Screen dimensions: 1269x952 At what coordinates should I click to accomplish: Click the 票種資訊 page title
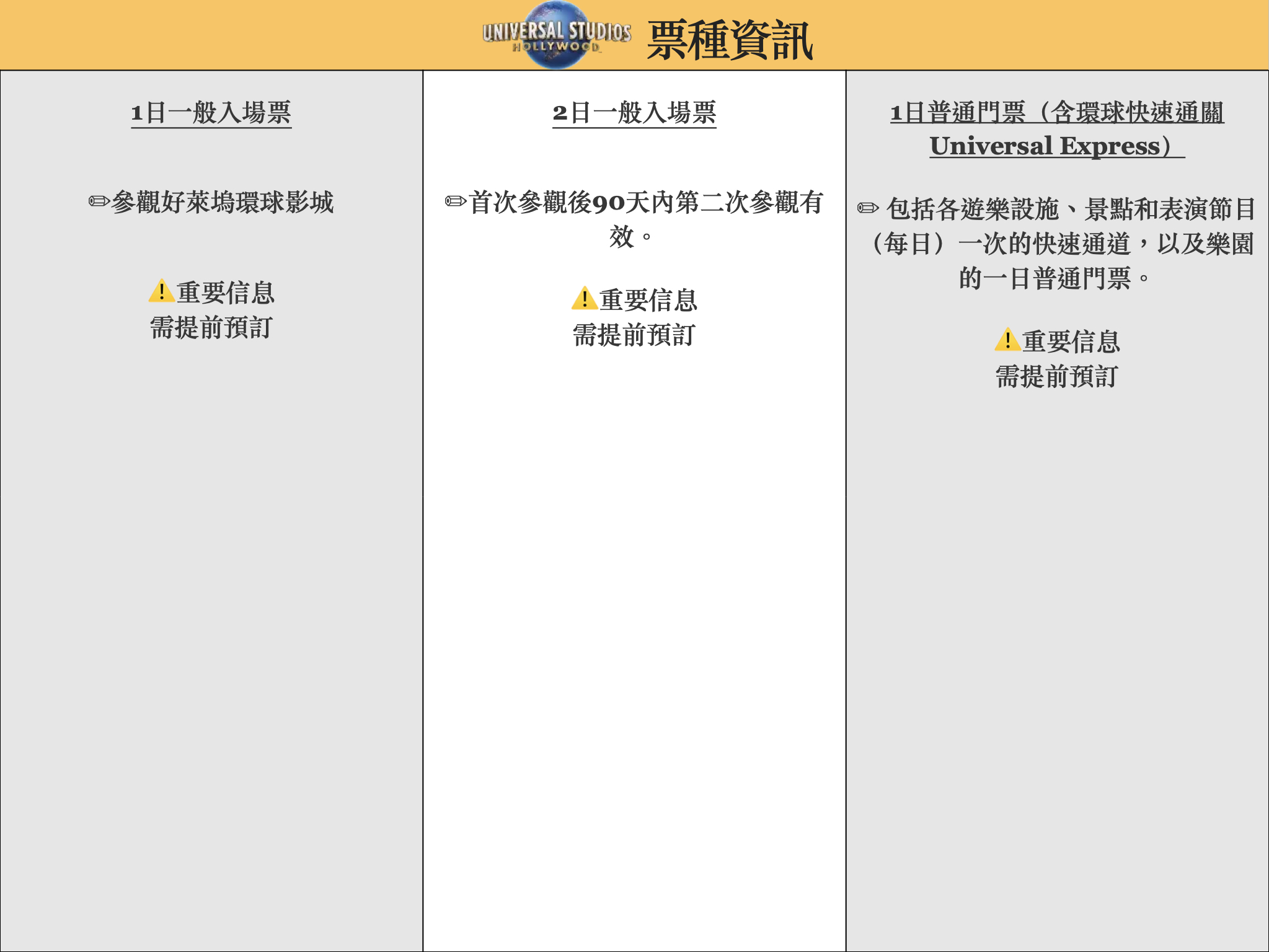730,40
